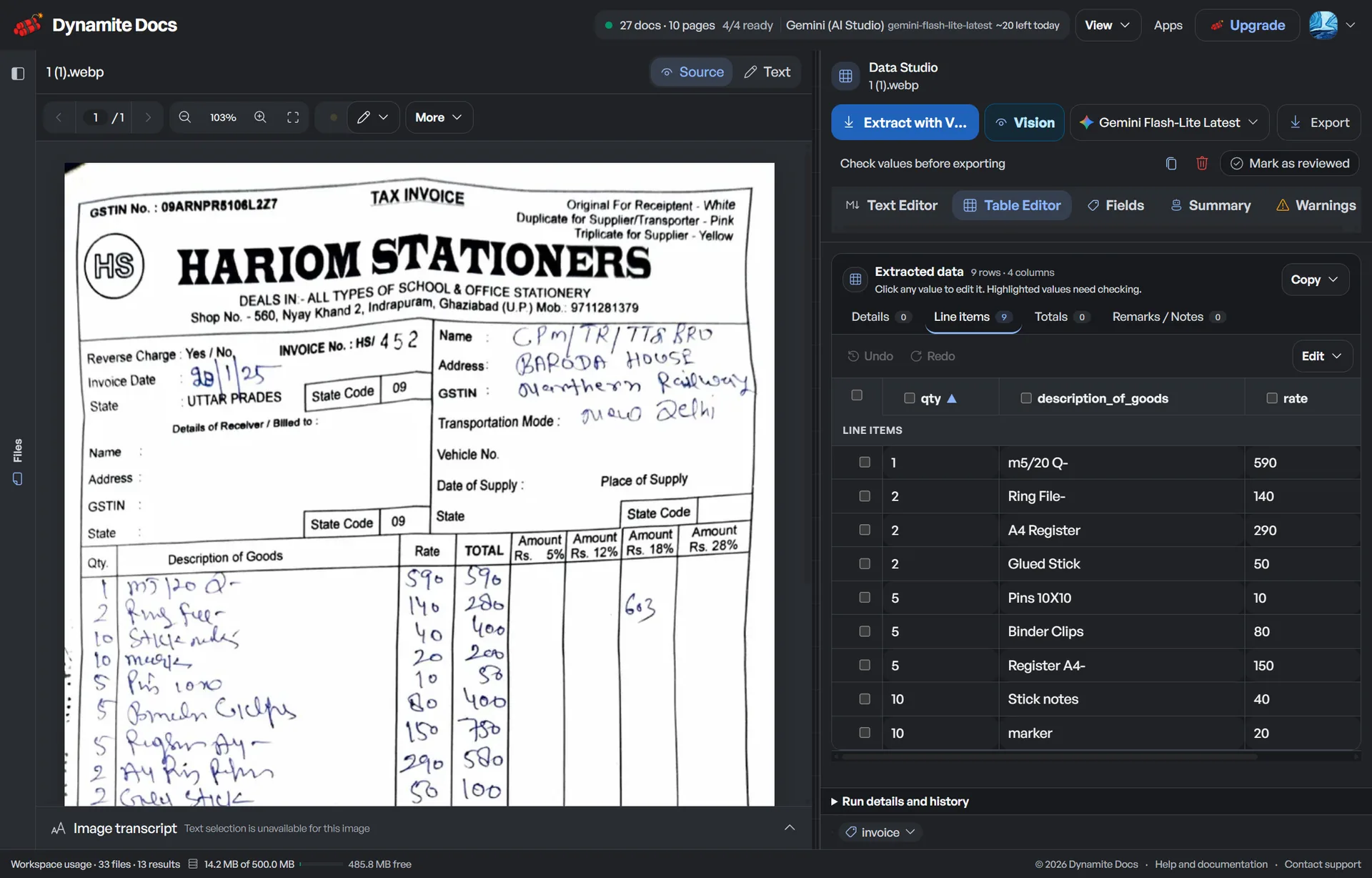Switch to the Fields tab

(x=1115, y=205)
